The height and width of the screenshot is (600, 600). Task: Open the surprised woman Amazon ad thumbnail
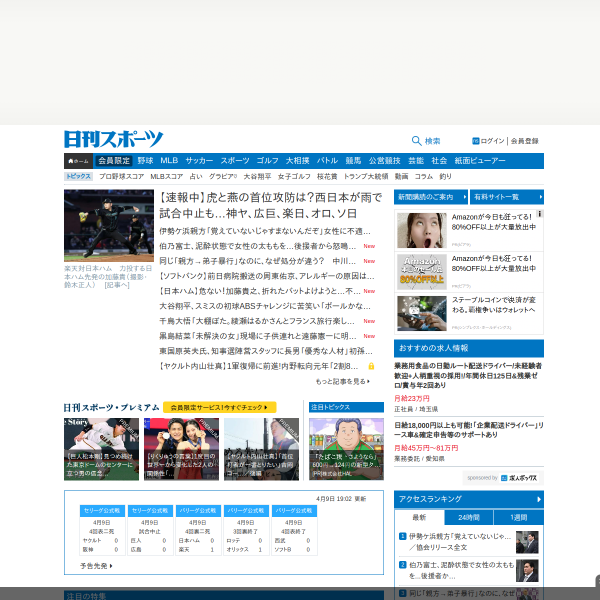click(422, 230)
